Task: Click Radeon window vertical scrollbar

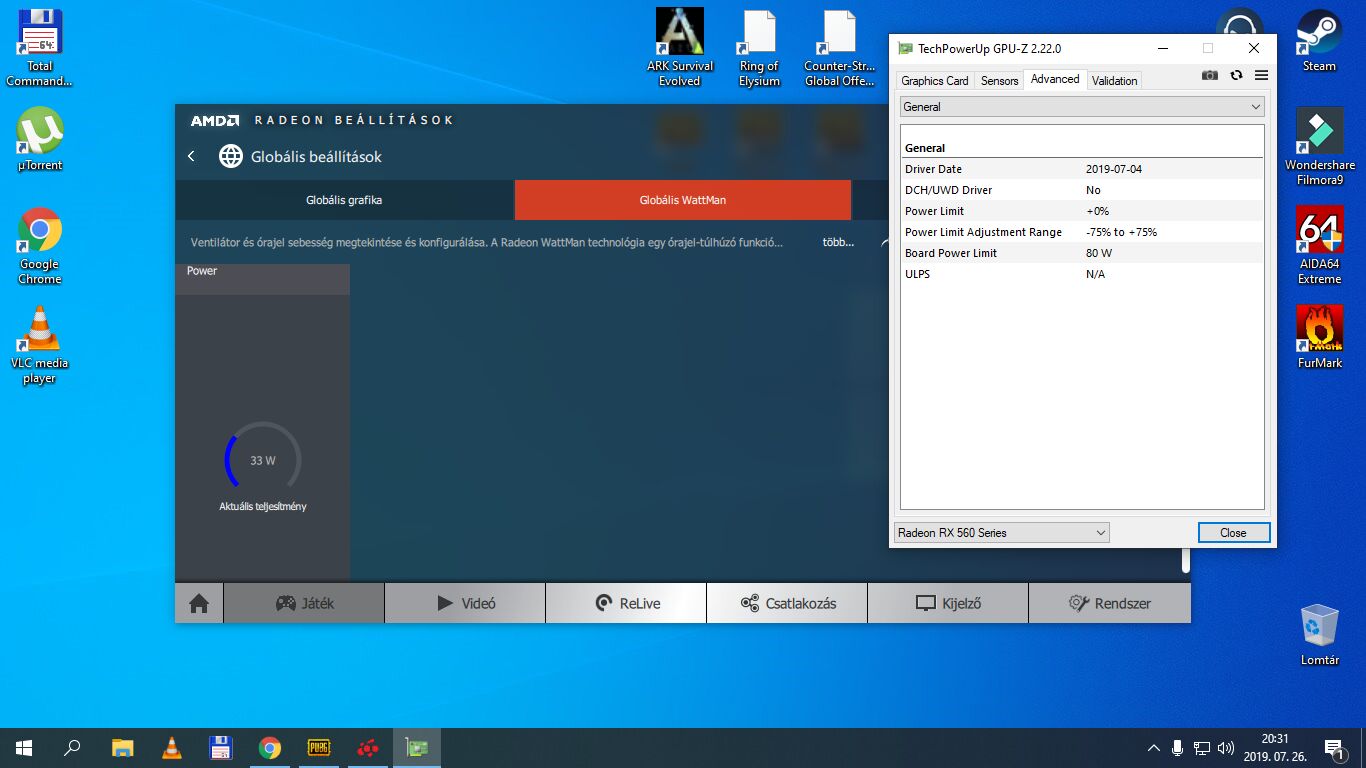Action: point(1186,561)
